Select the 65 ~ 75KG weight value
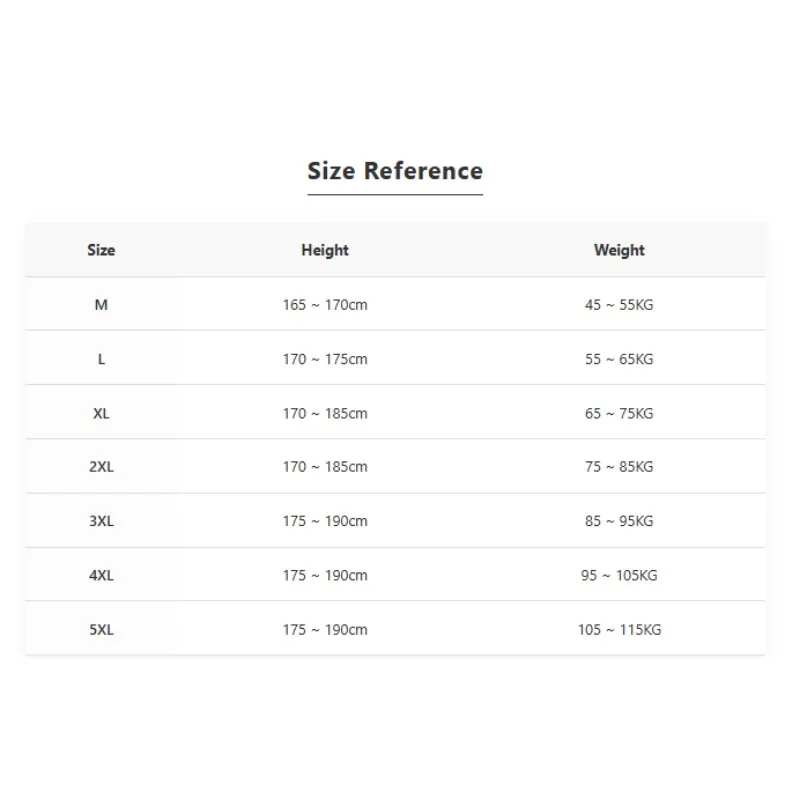The image size is (800, 800). (x=619, y=413)
